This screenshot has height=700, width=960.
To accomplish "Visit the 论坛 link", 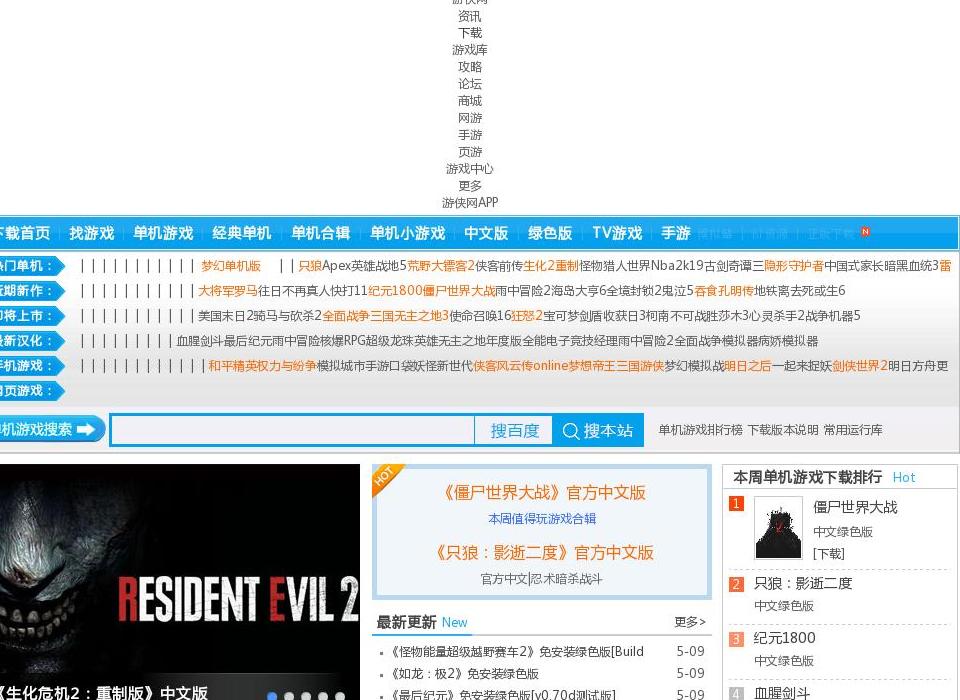I will (x=470, y=84).
